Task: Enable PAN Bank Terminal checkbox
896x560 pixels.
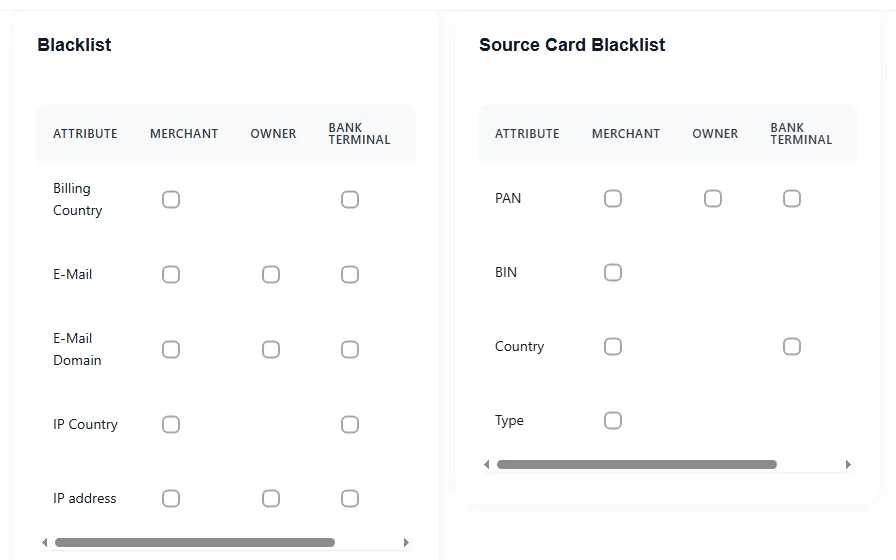Action: coord(792,198)
